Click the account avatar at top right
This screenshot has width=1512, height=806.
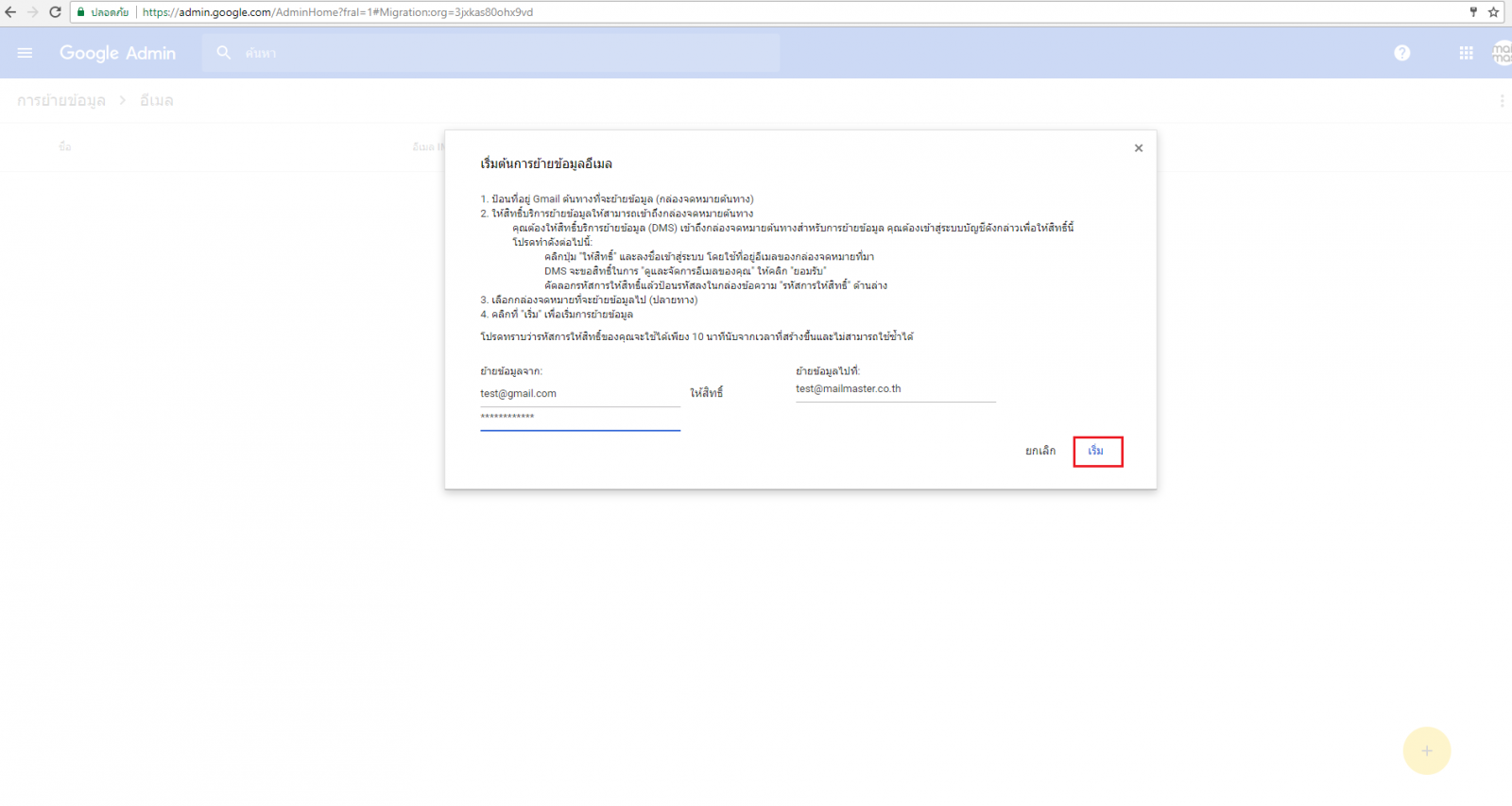(x=1503, y=53)
